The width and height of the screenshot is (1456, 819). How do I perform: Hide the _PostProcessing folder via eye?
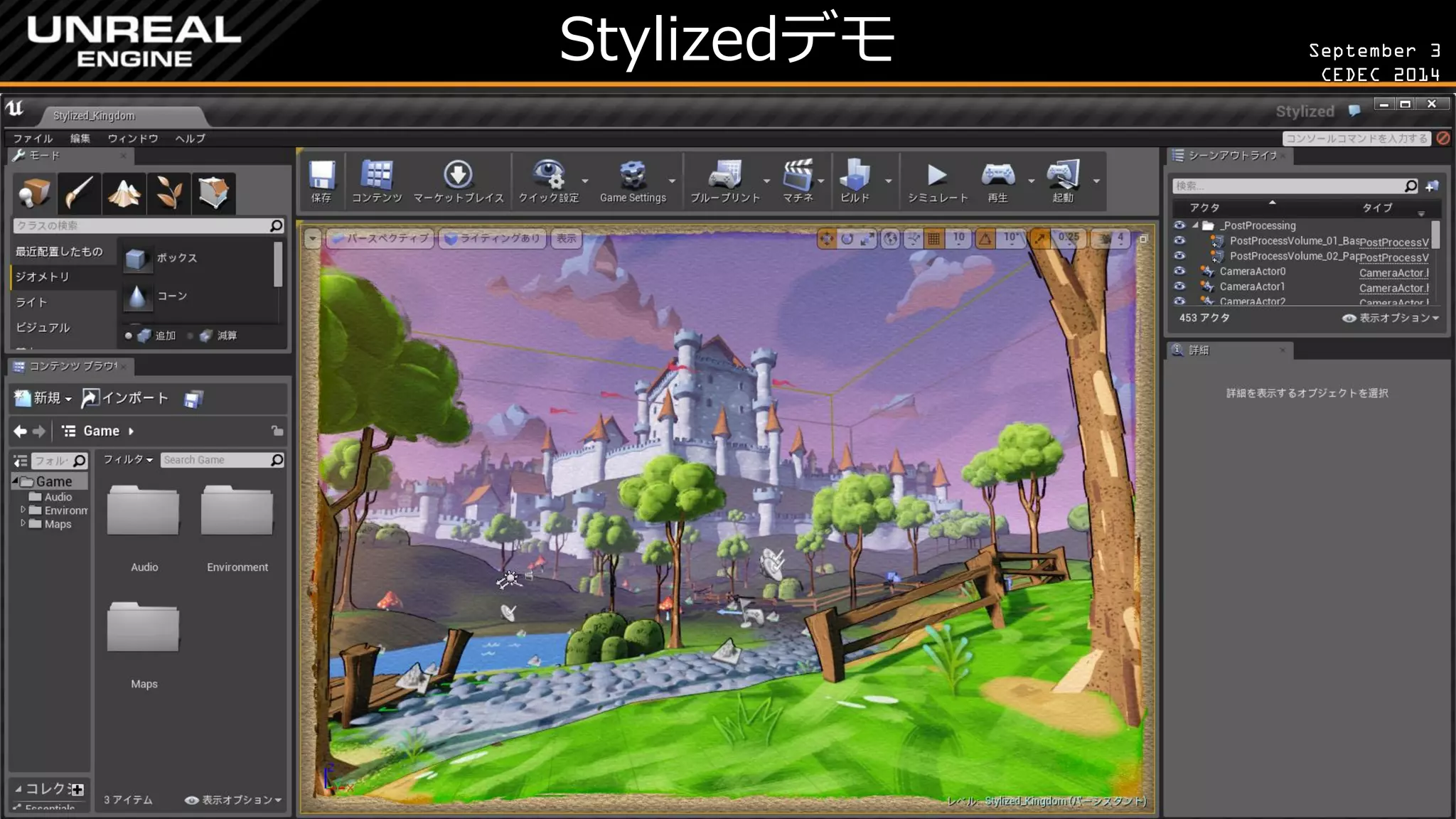pyautogui.click(x=1180, y=225)
